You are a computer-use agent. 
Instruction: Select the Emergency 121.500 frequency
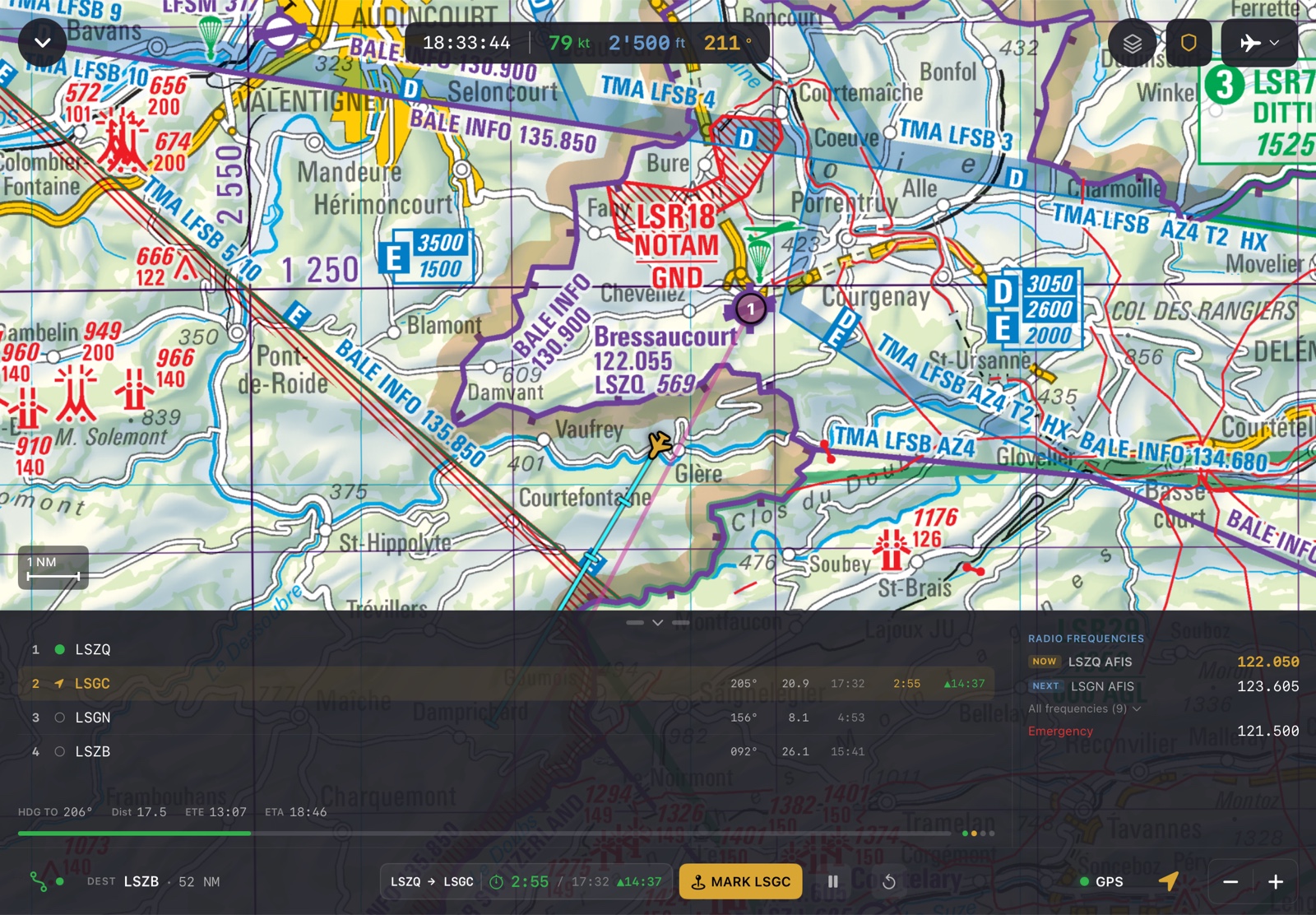click(1163, 731)
